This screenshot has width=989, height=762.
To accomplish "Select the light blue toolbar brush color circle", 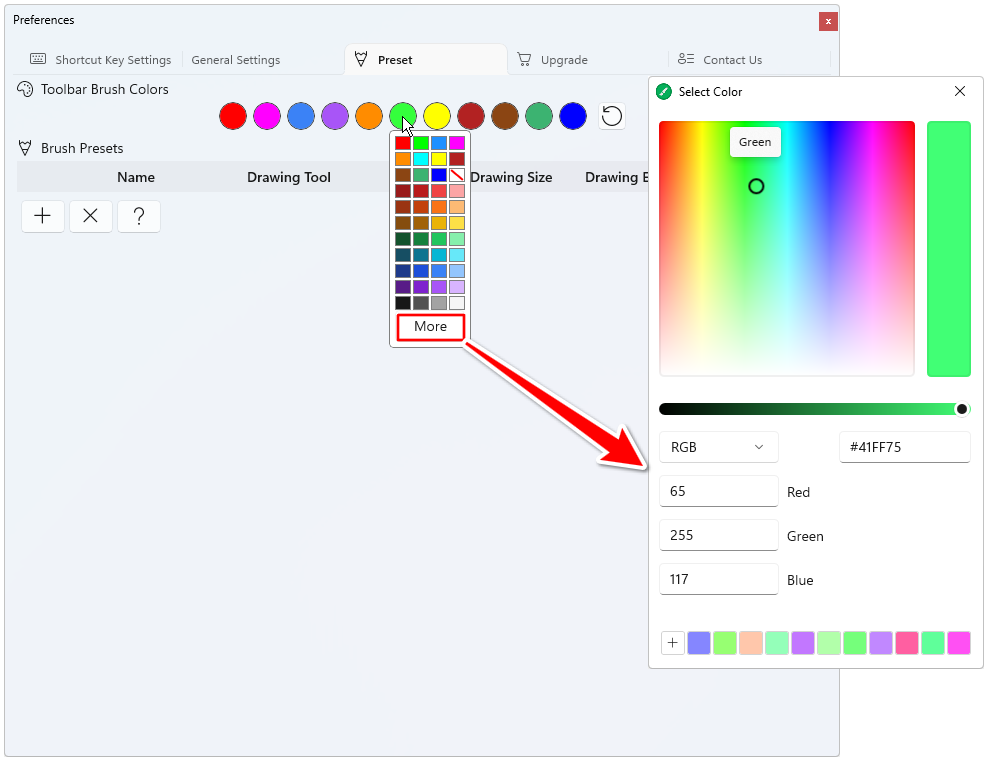I will coord(301,116).
